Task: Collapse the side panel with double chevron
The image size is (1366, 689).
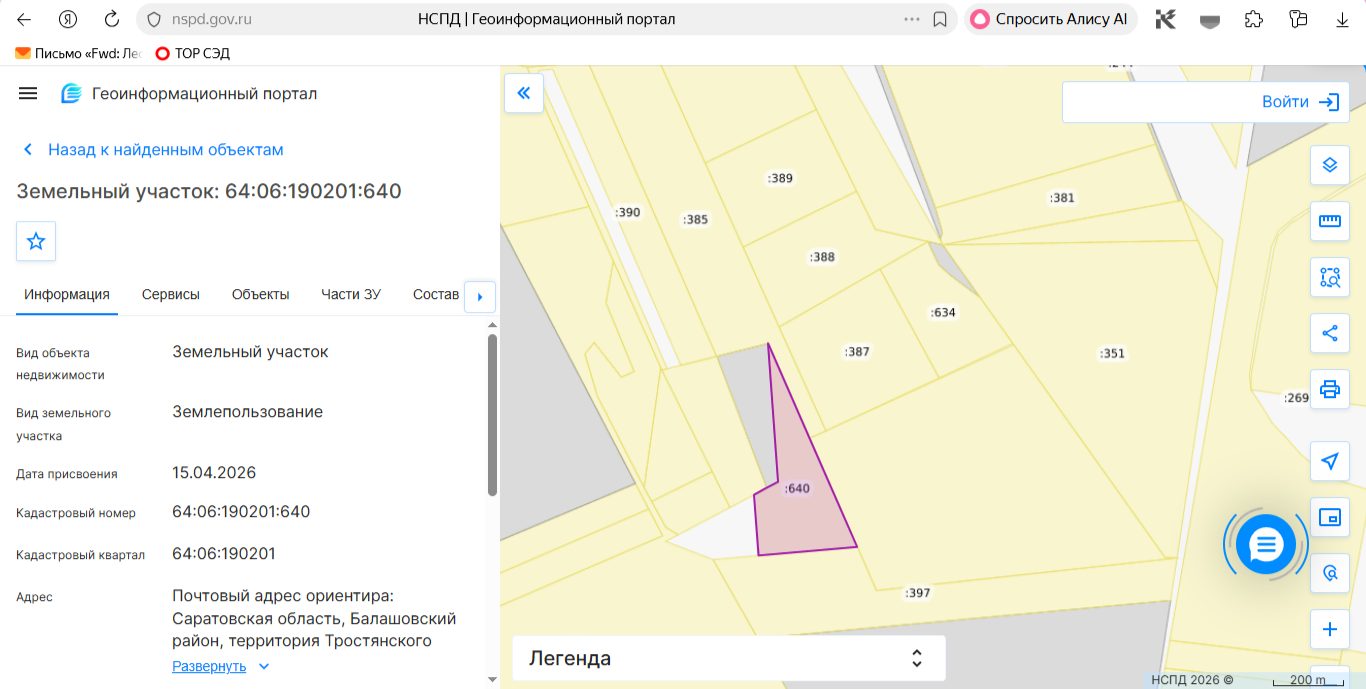Action: click(524, 93)
